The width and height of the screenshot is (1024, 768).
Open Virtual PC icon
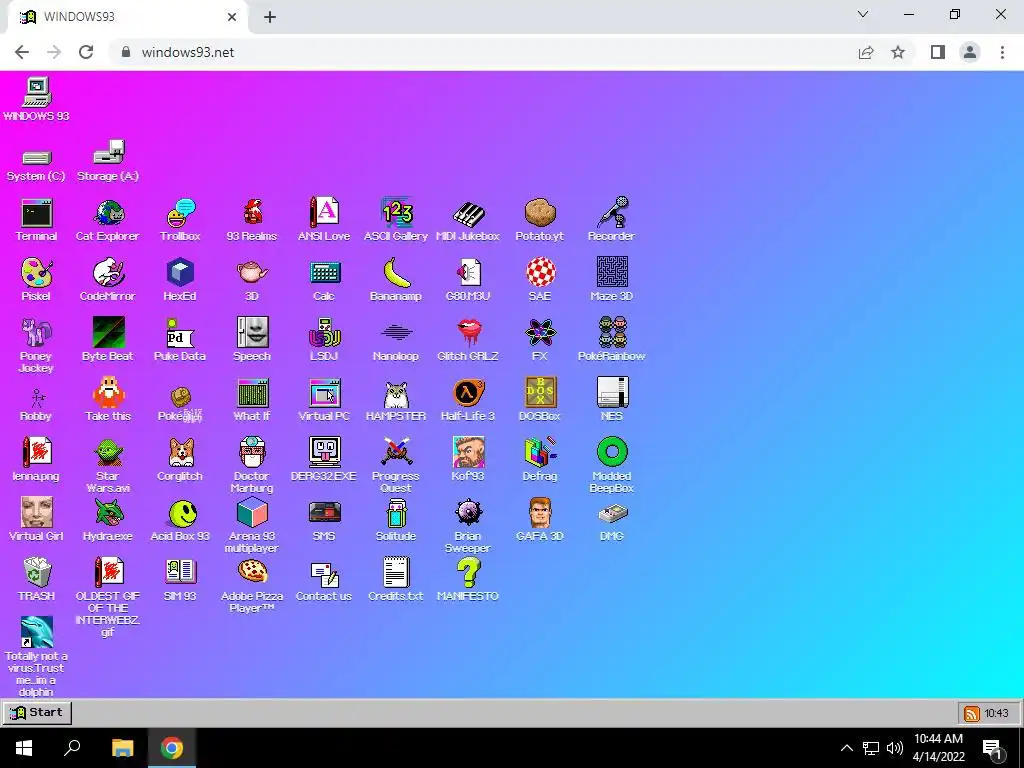[x=325, y=392]
